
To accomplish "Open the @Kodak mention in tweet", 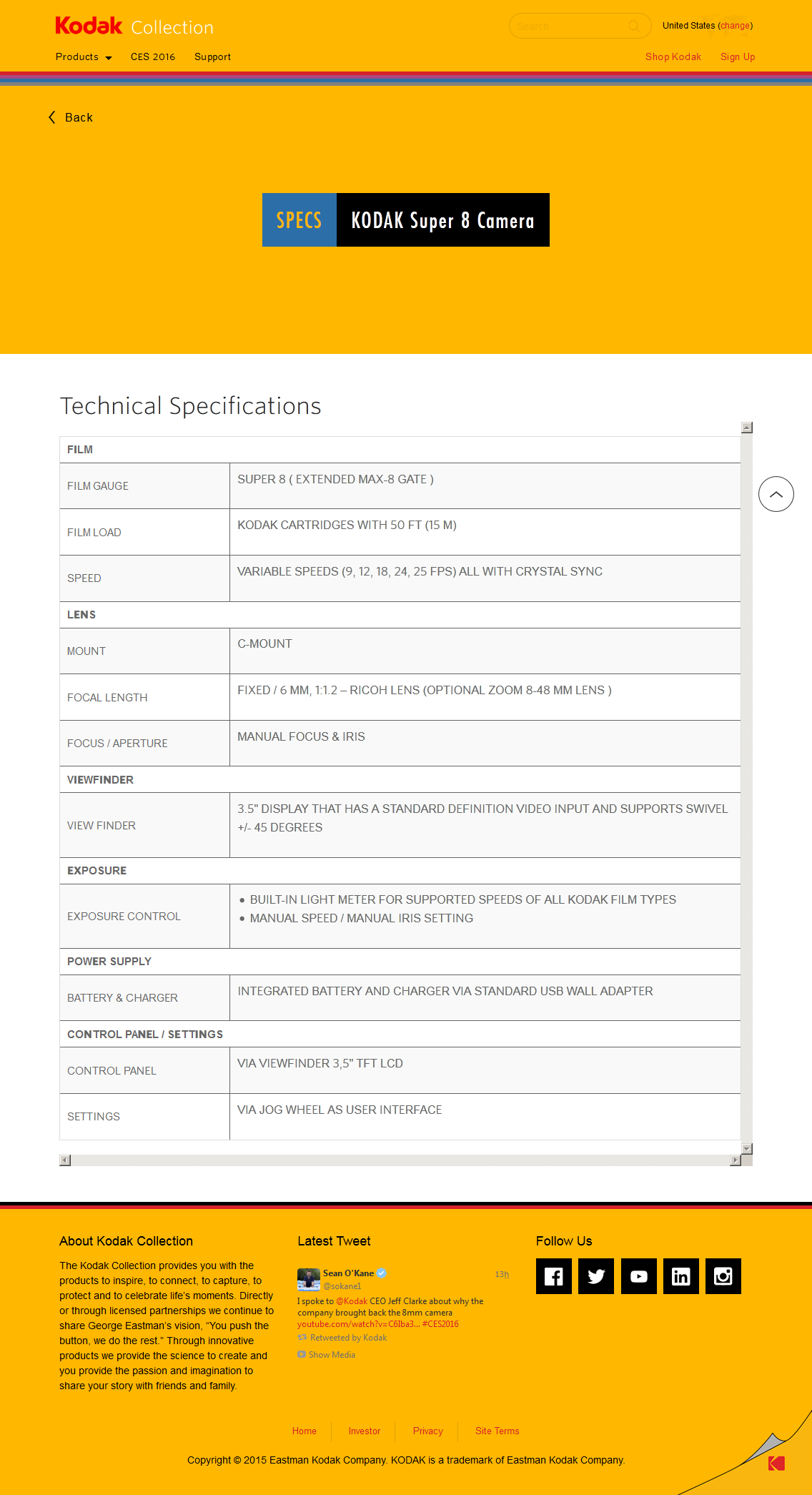I will coord(352,1301).
